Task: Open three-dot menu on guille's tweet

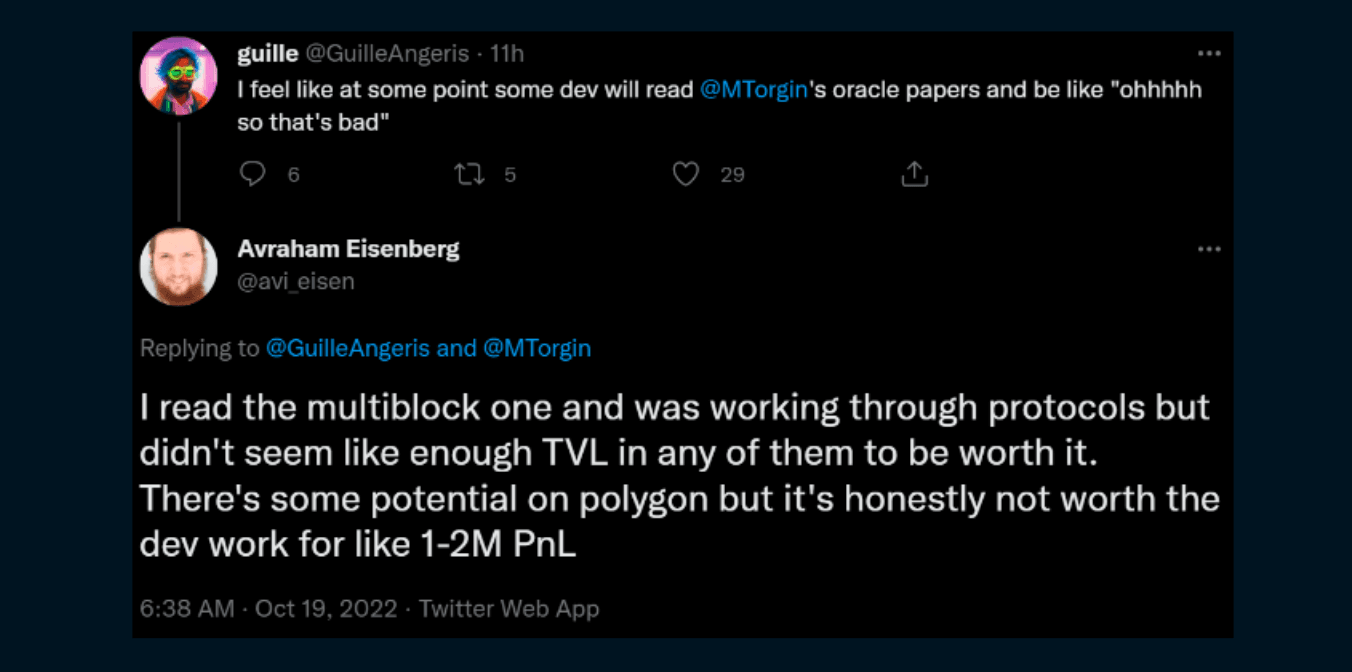Action: (x=1209, y=53)
